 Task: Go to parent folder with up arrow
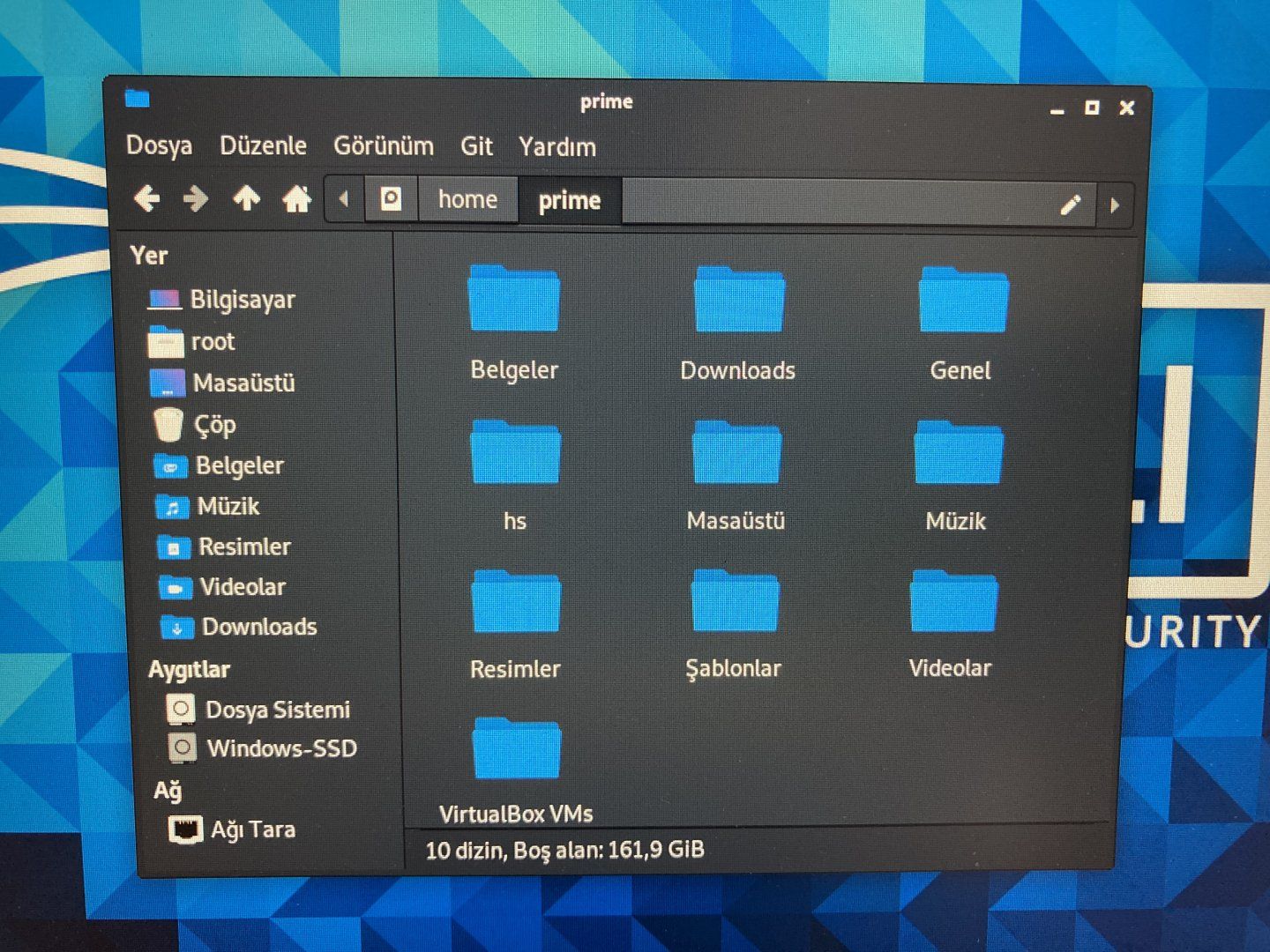coord(246,198)
